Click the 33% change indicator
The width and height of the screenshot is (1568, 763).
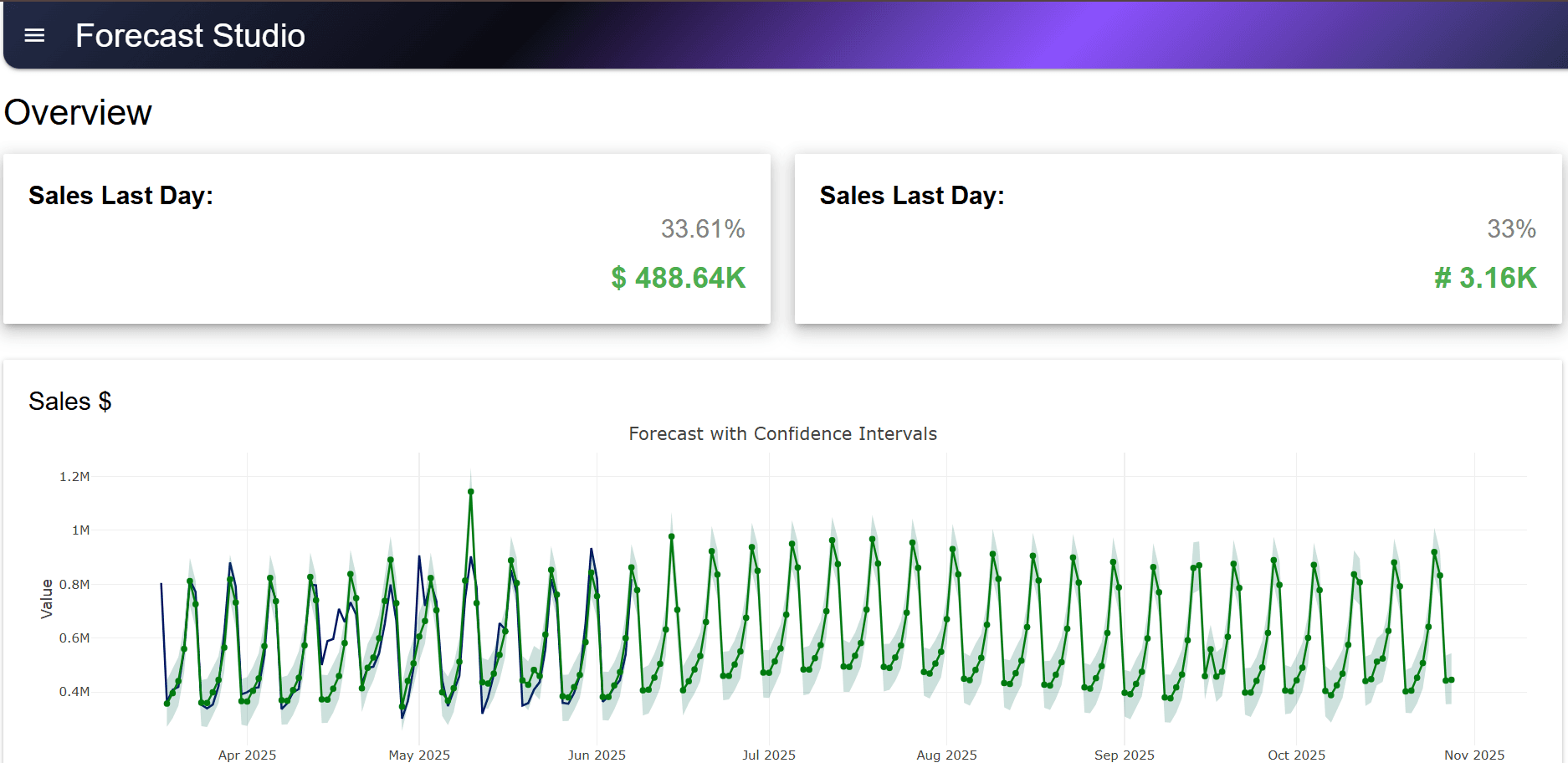click(1511, 228)
